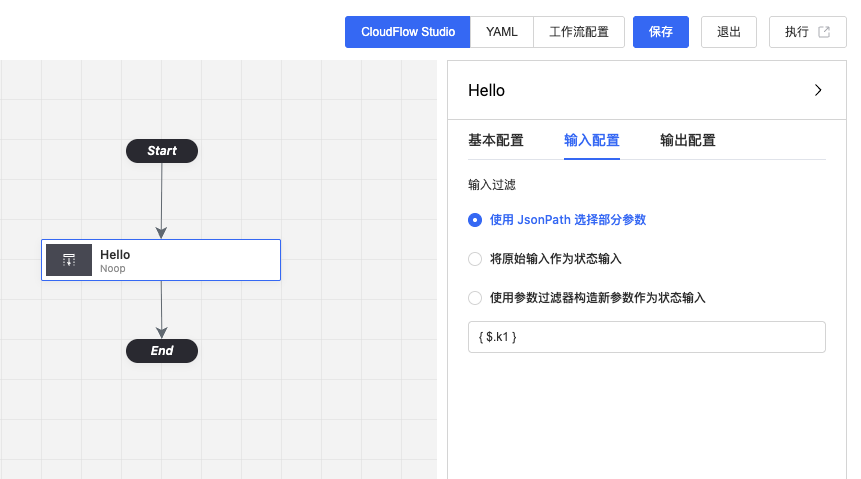The image size is (861, 479).
Task: Switch to the YAML view
Action: [501, 32]
